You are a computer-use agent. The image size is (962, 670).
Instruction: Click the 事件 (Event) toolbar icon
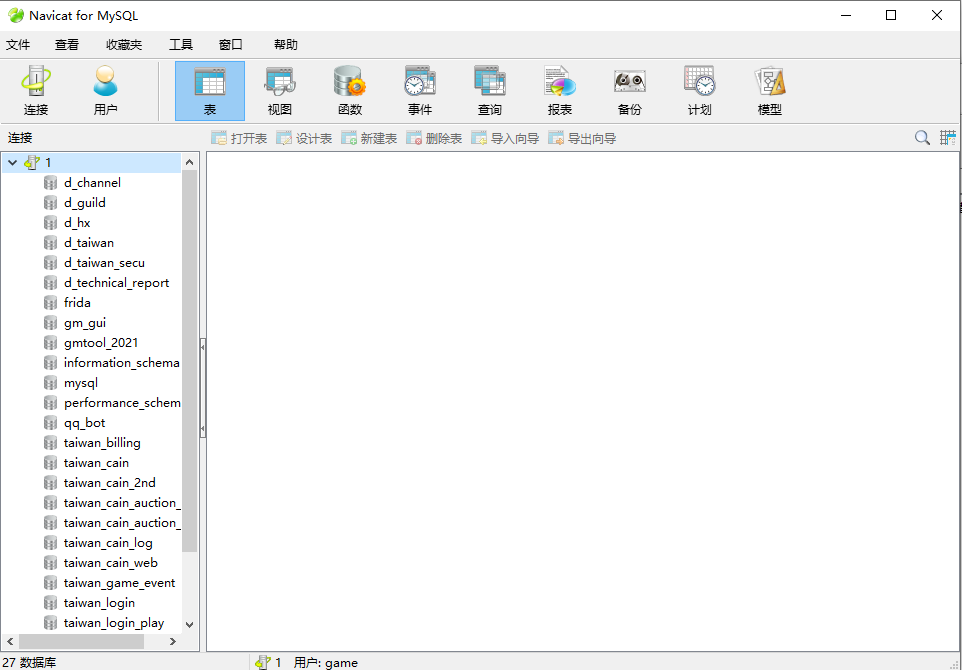tap(419, 91)
